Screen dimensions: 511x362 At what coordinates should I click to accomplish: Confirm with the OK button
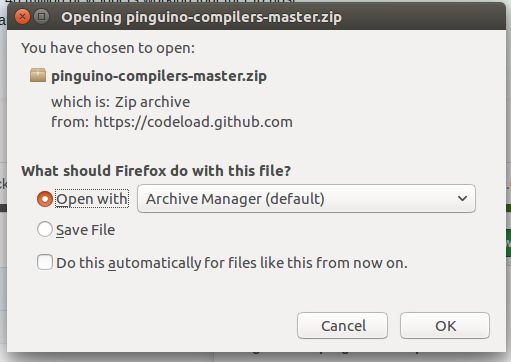[445, 325]
